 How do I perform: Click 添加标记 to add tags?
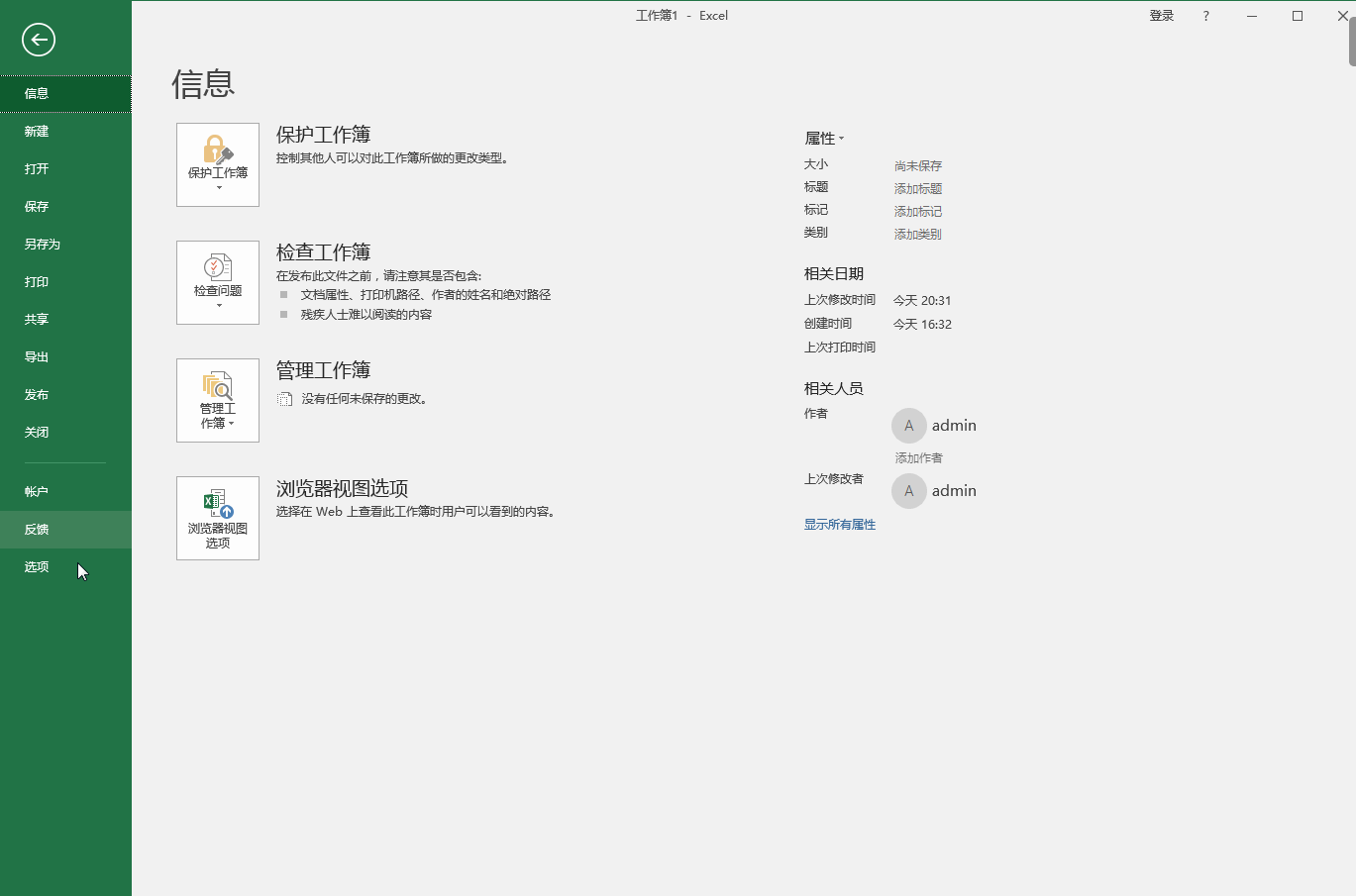[x=918, y=212]
